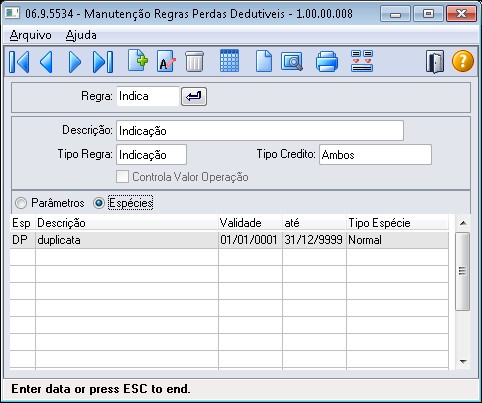Open help question mark icon
The image size is (482, 403).
(x=463, y=61)
